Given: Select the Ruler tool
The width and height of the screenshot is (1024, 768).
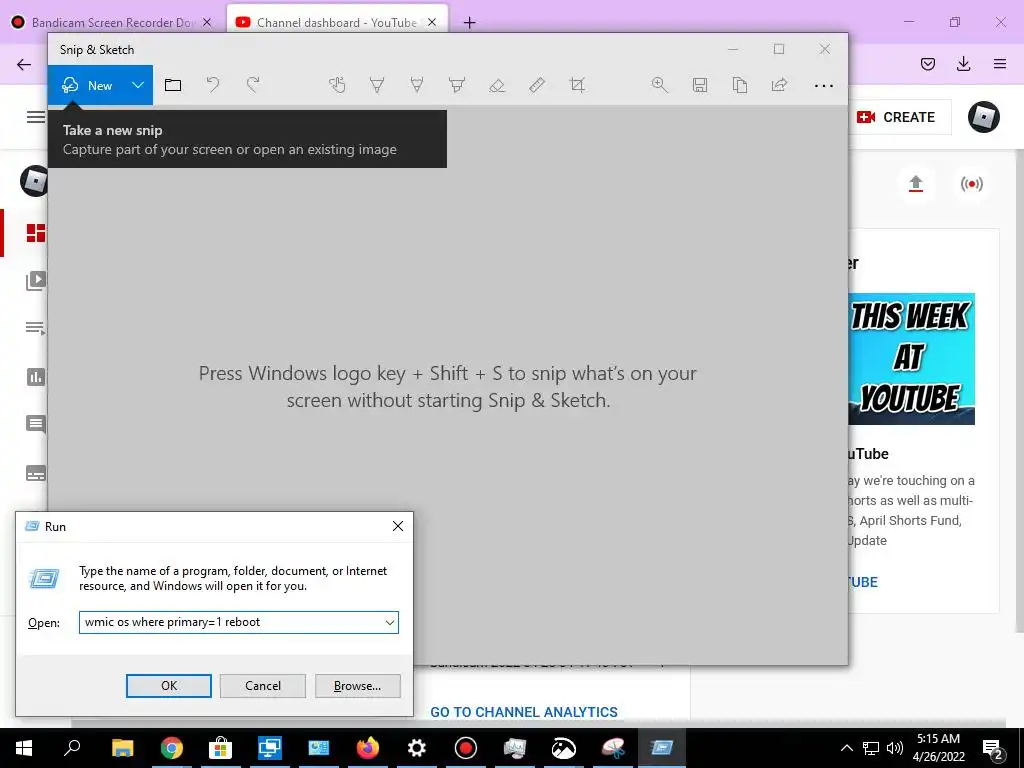Looking at the screenshot, I should [537, 85].
